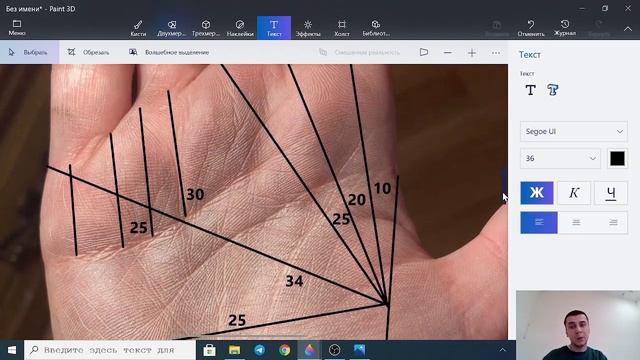640x360 pixels.
Task: Toggle bold Ж formatting
Action: (x=537, y=193)
